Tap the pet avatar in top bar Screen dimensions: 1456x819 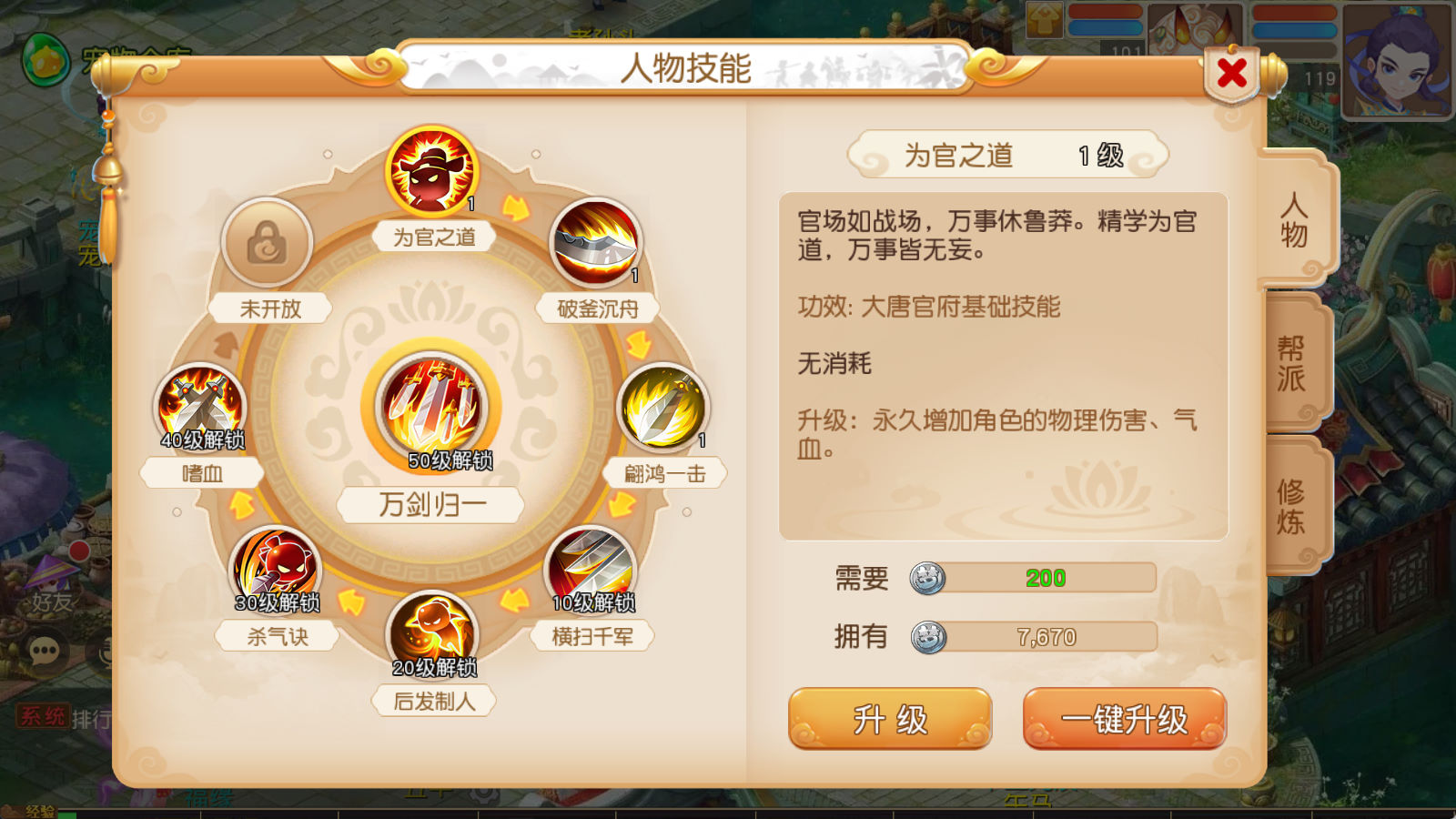(x=1195, y=29)
